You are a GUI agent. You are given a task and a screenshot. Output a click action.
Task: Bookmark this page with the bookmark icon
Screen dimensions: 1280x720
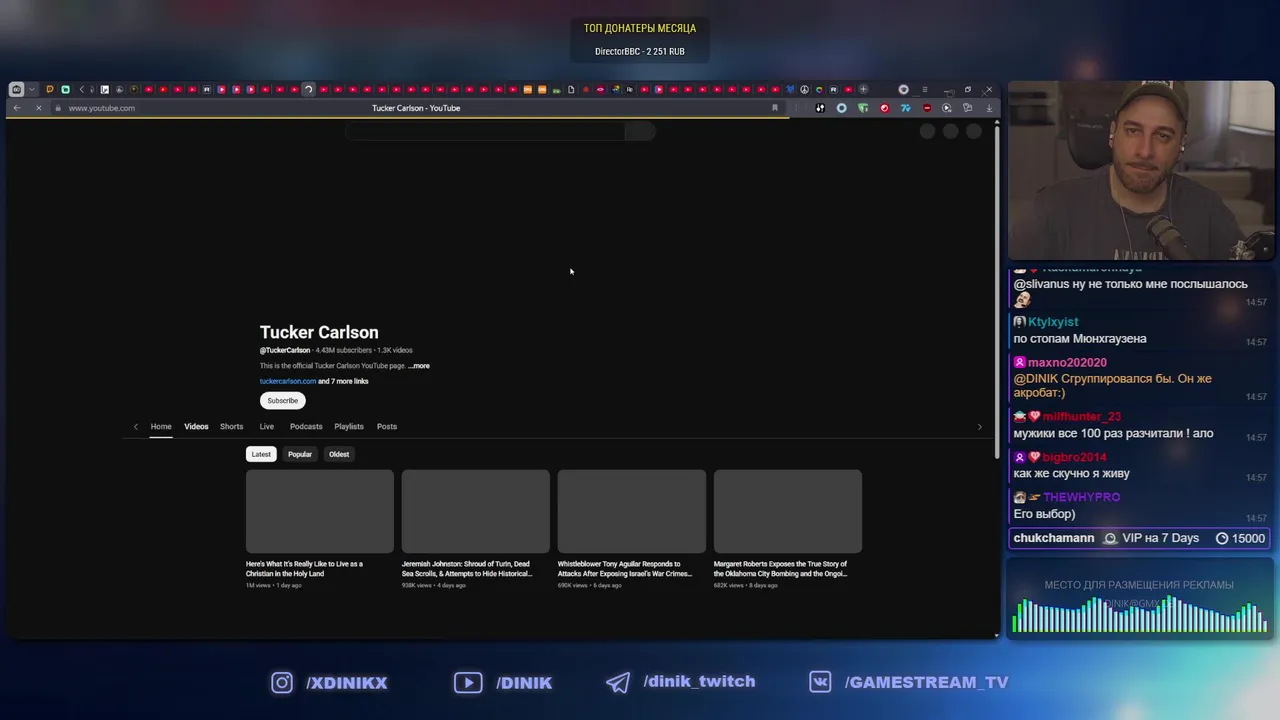775,108
